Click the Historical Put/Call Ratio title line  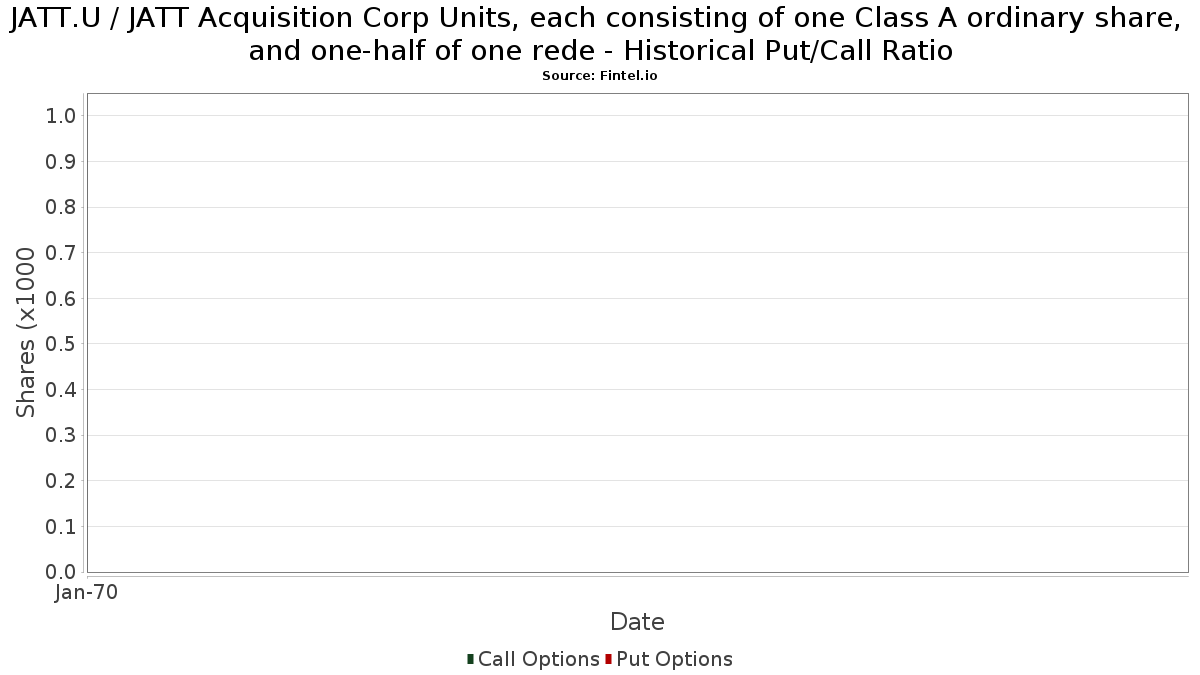[786, 51]
